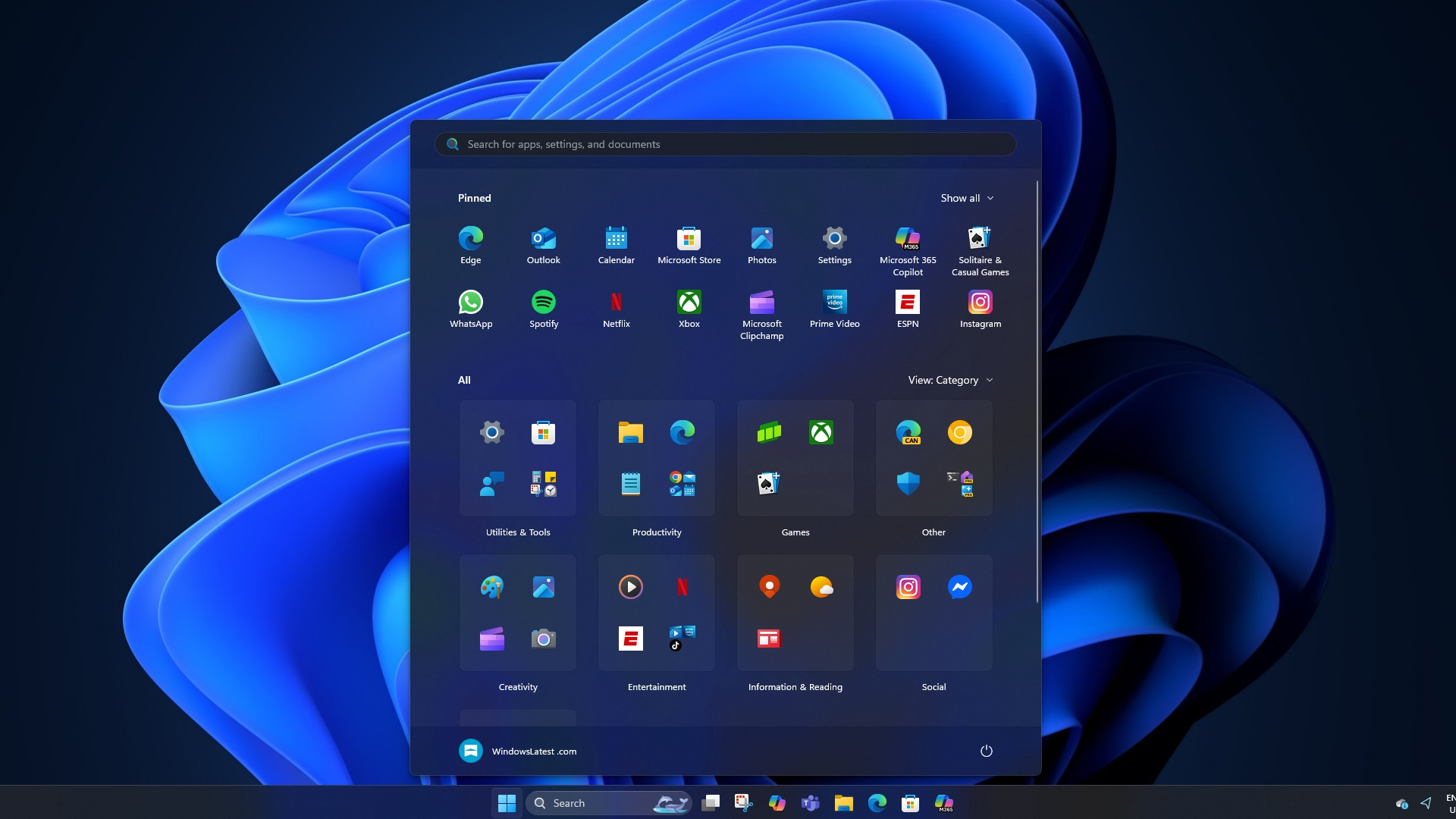
Task: Open Edge in the Productivity category
Action: tap(682, 432)
